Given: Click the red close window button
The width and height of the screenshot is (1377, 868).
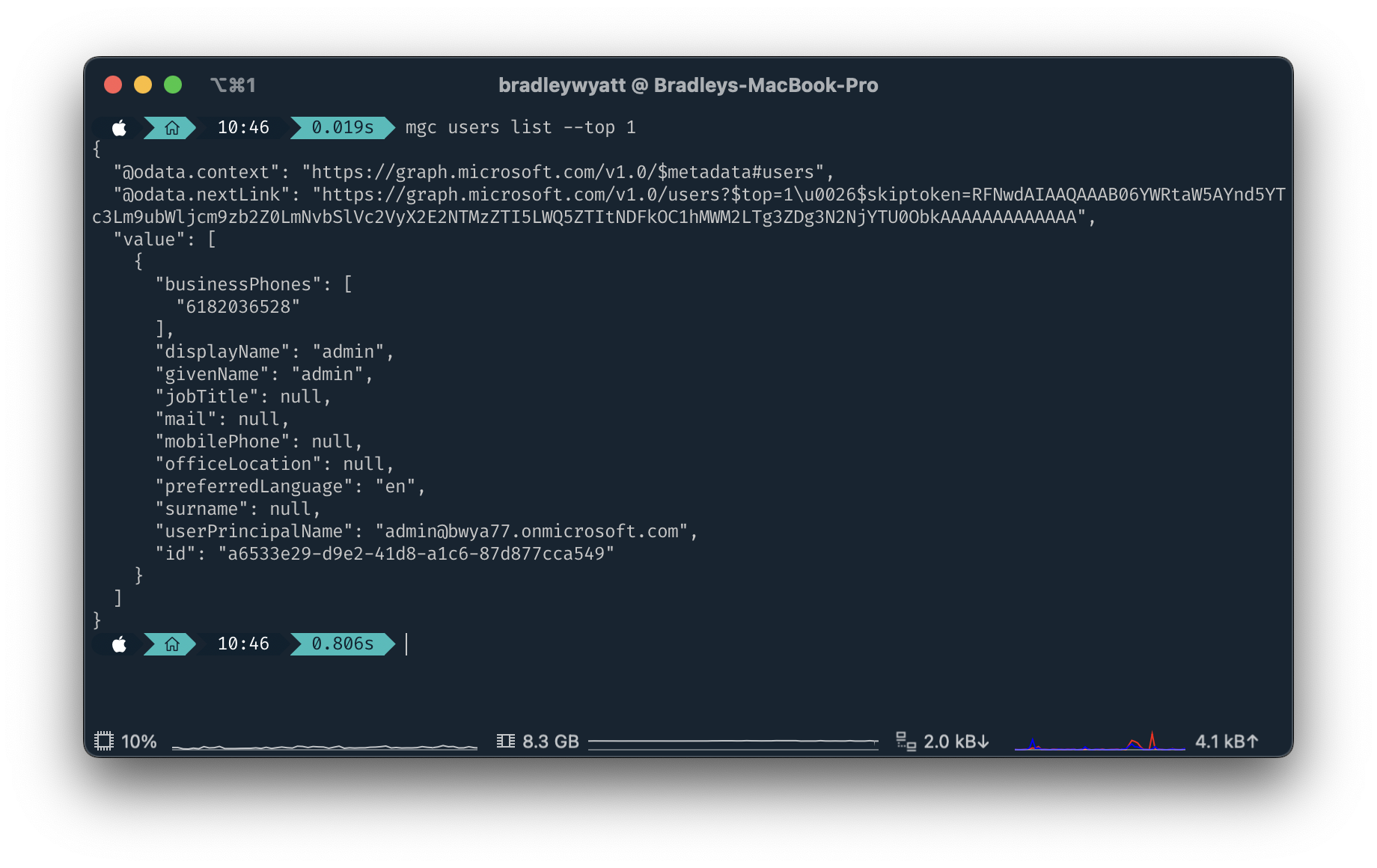Looking at the screenshot, I should [113, 85].
